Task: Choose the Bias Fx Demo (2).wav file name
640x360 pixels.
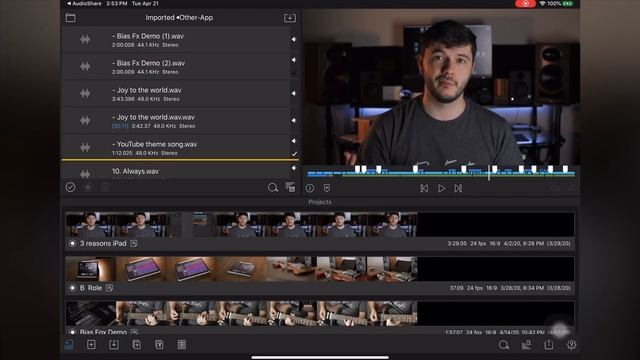Action: [x=148, y=63]
